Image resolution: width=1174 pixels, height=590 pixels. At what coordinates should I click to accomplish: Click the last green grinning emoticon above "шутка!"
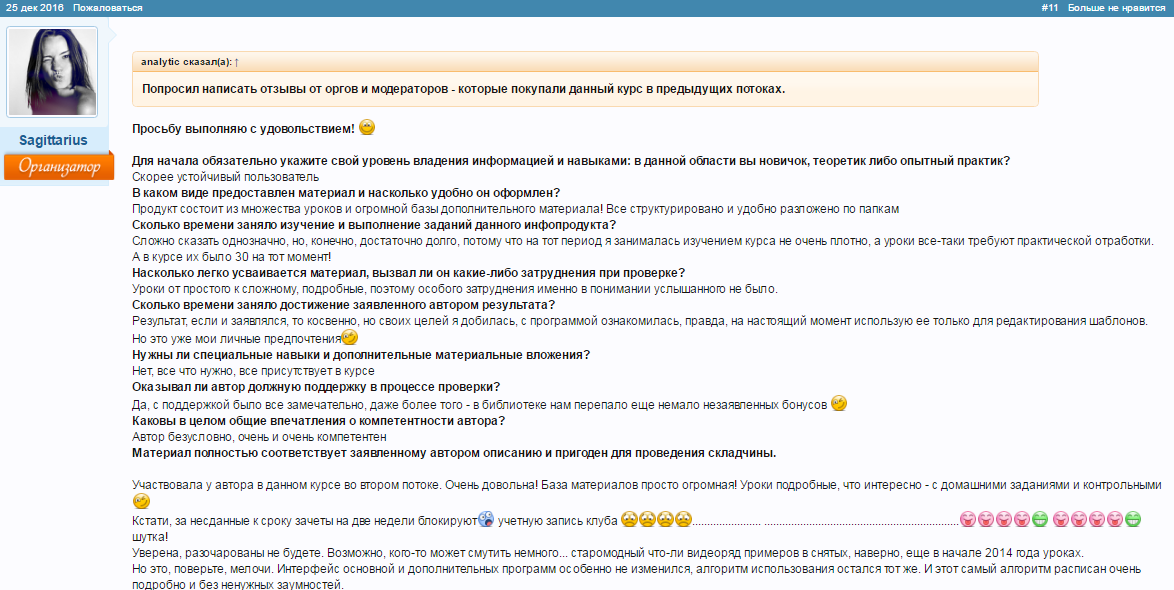(1133, 519)
